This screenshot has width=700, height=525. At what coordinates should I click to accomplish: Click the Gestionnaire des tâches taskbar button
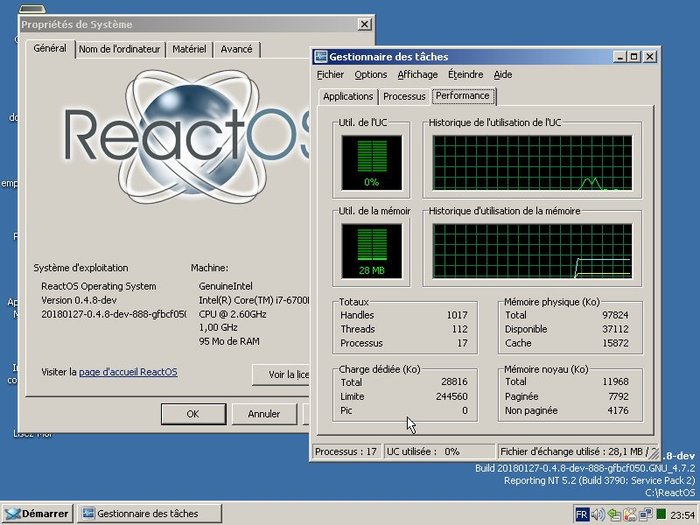[x=149, y=514]
